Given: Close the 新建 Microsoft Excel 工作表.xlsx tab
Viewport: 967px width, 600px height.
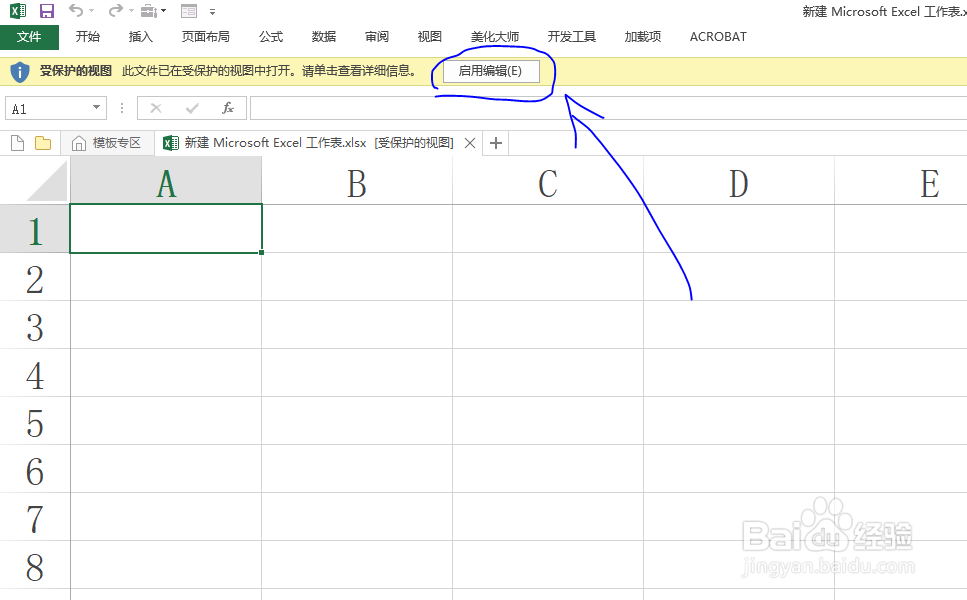Looking at the screenshot, I should (470, 143).
